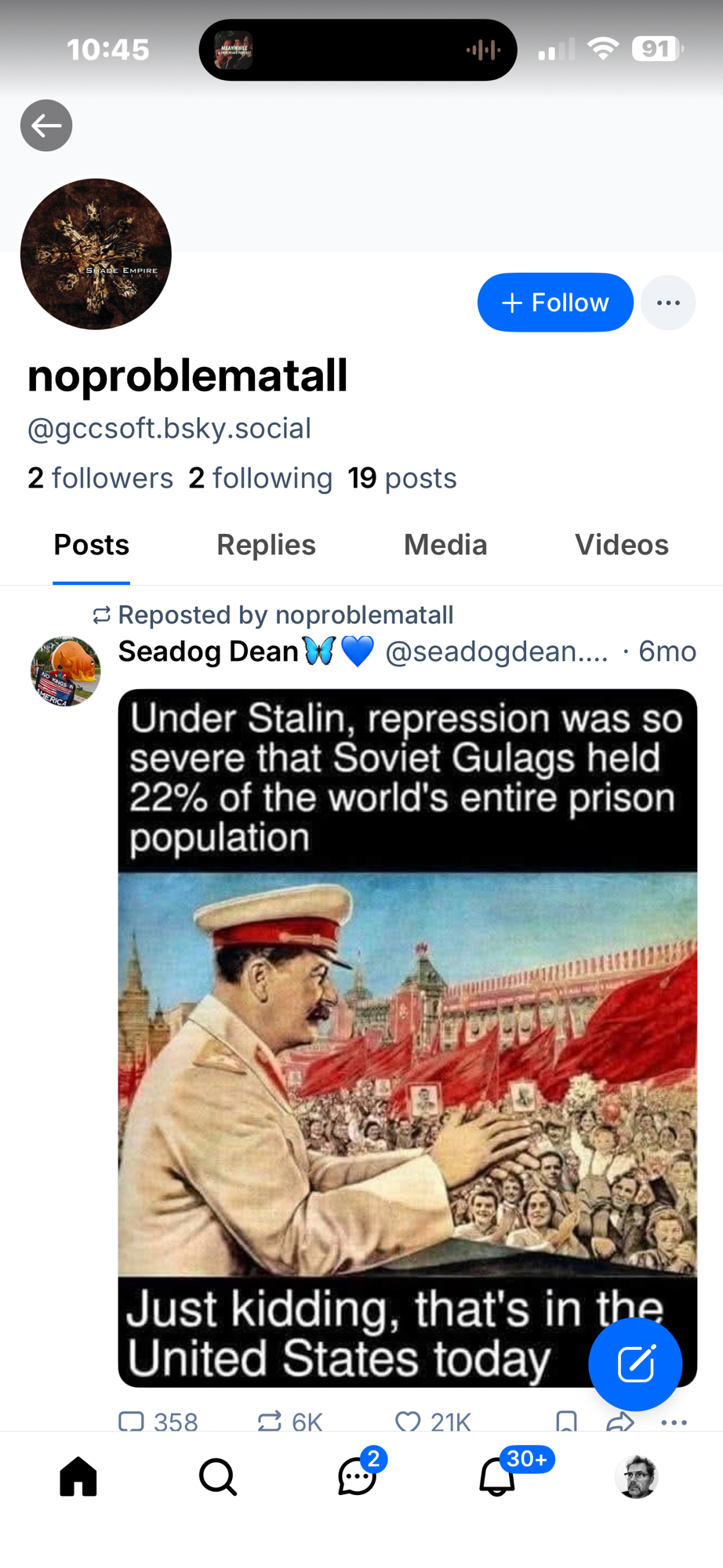
Task: Open Seadog Dean's avatar
Action: tap(65, 671)
